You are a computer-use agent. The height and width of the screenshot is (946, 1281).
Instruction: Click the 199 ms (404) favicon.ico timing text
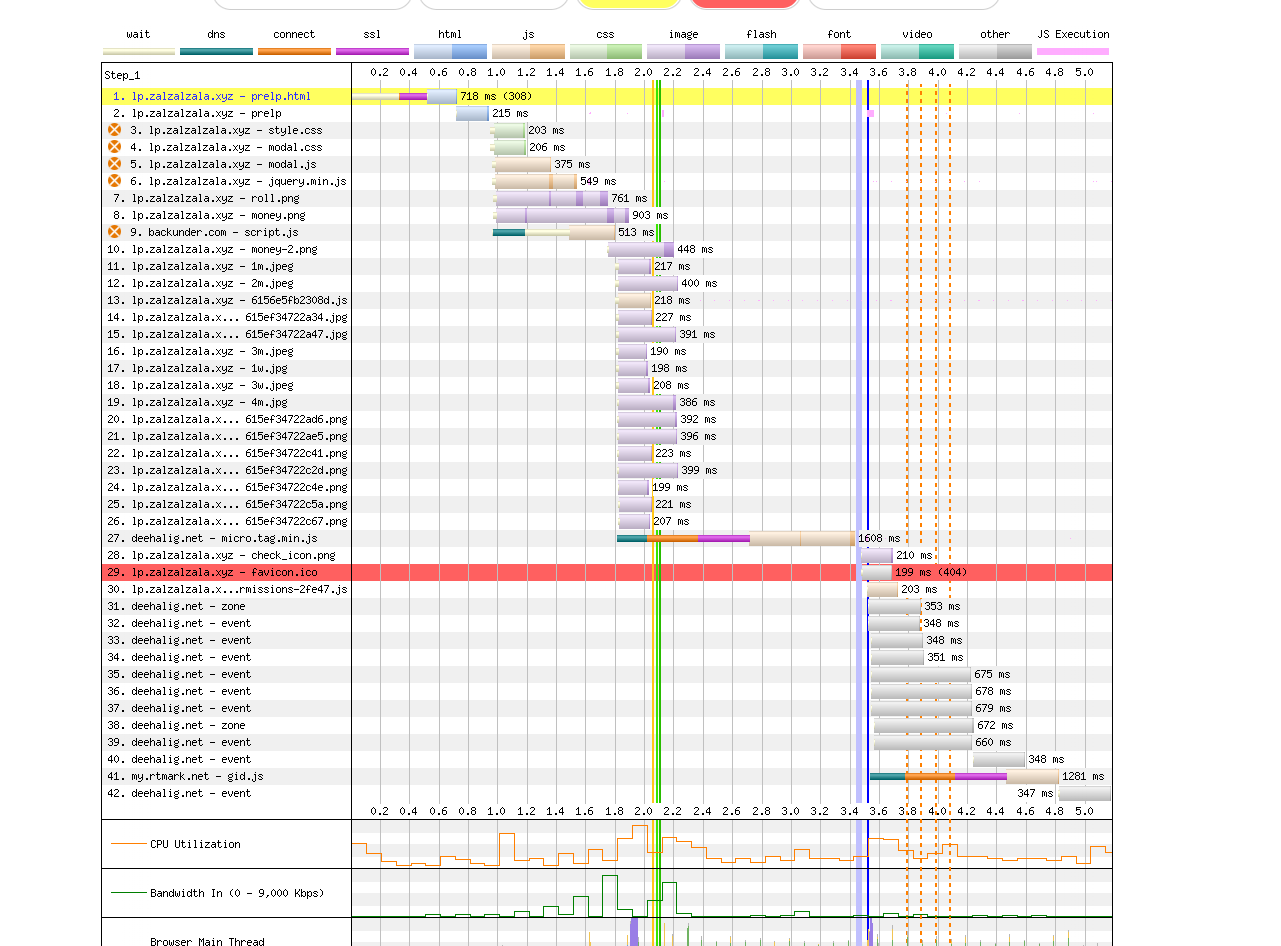pyautogui.click(x=931, y=573)
